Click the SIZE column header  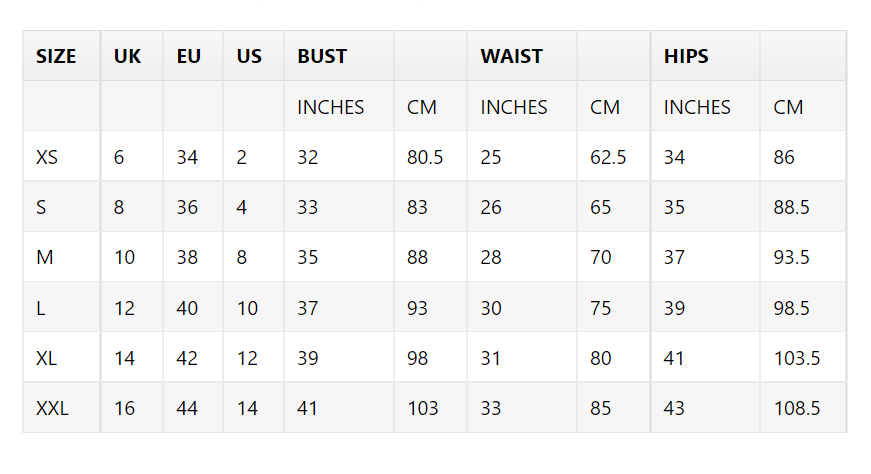[x=56, y=56]
